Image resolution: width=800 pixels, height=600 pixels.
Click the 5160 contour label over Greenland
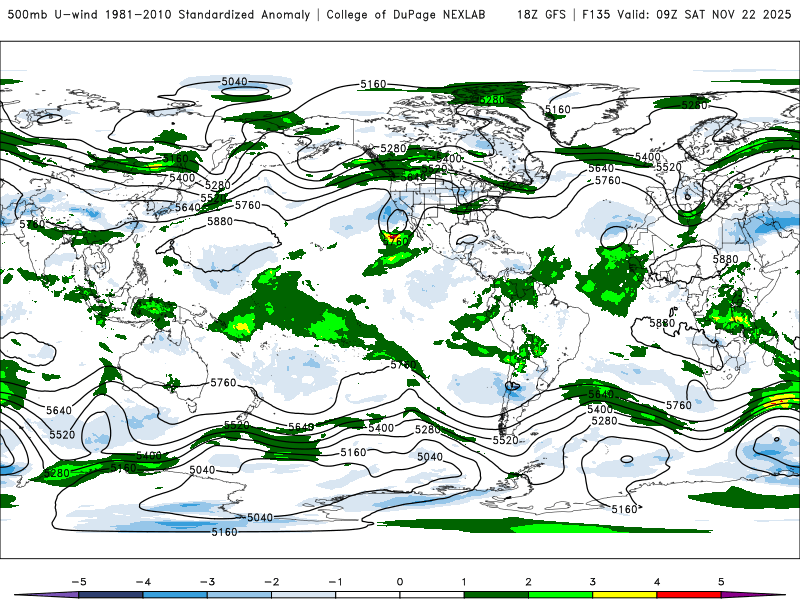point(558,109)
